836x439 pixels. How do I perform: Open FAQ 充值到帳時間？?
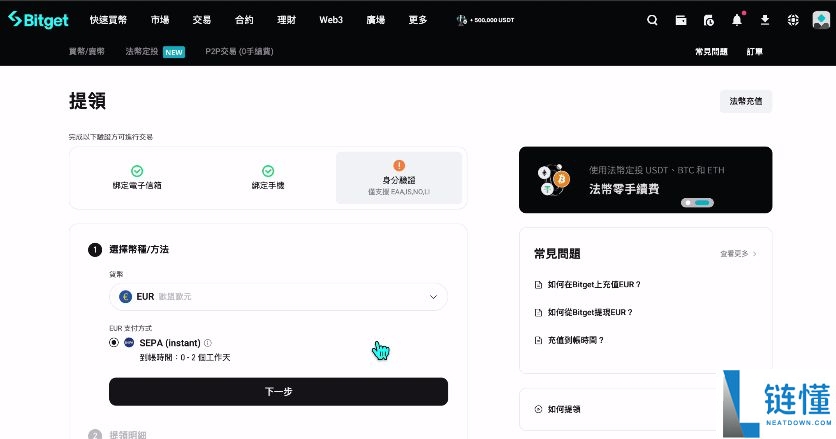click(x=575, y=340)
